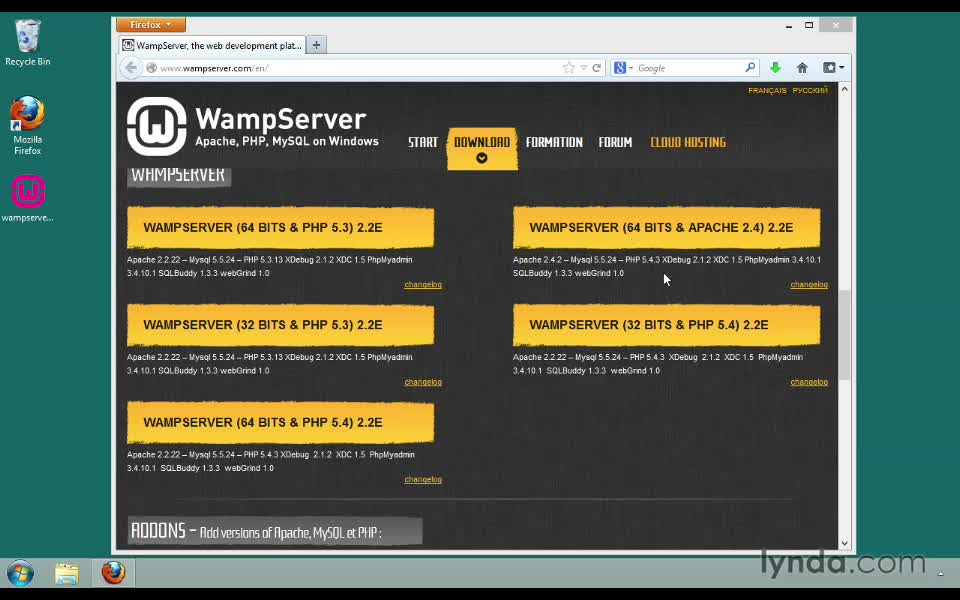960x600 pixels.
Task: Open the Firefox downloads green arrow
Action: point(775,68)
